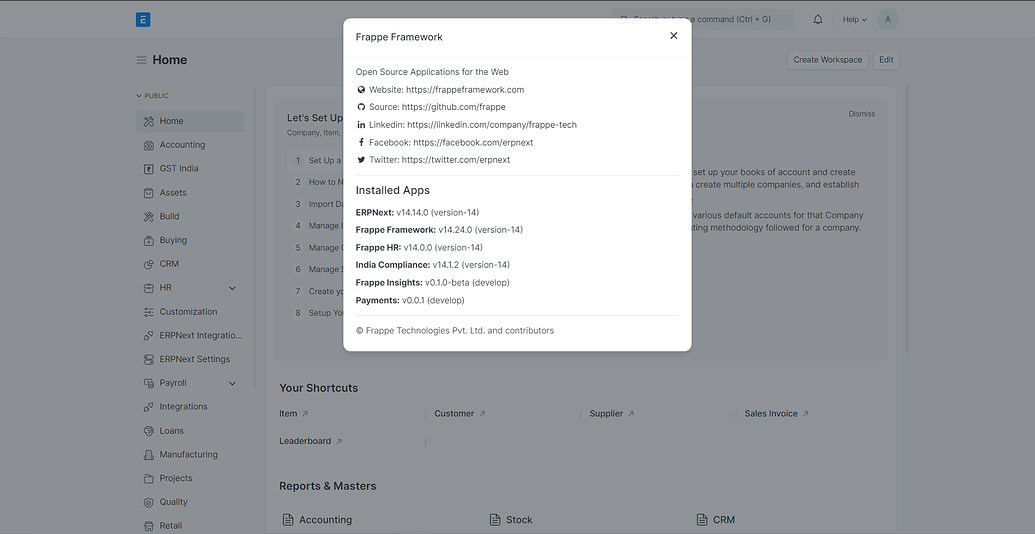
Task: Click the Edit workspace button
Action: point(886,60)
